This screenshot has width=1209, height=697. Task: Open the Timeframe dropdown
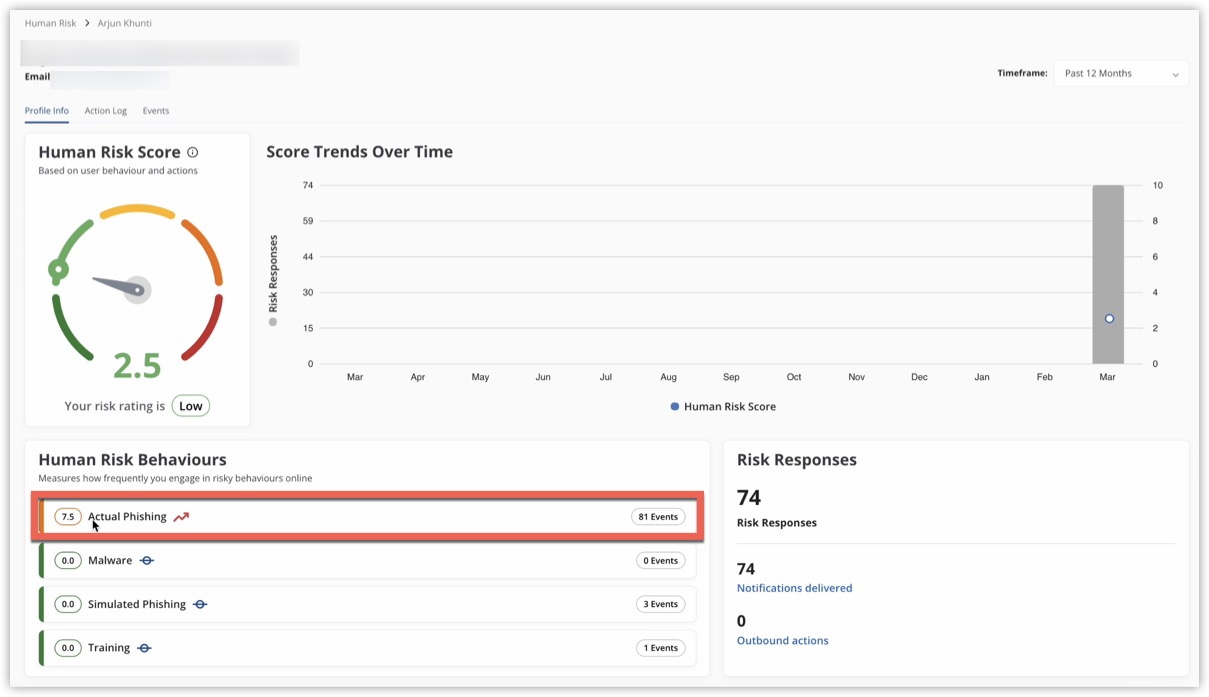(x=1120, y=74)
